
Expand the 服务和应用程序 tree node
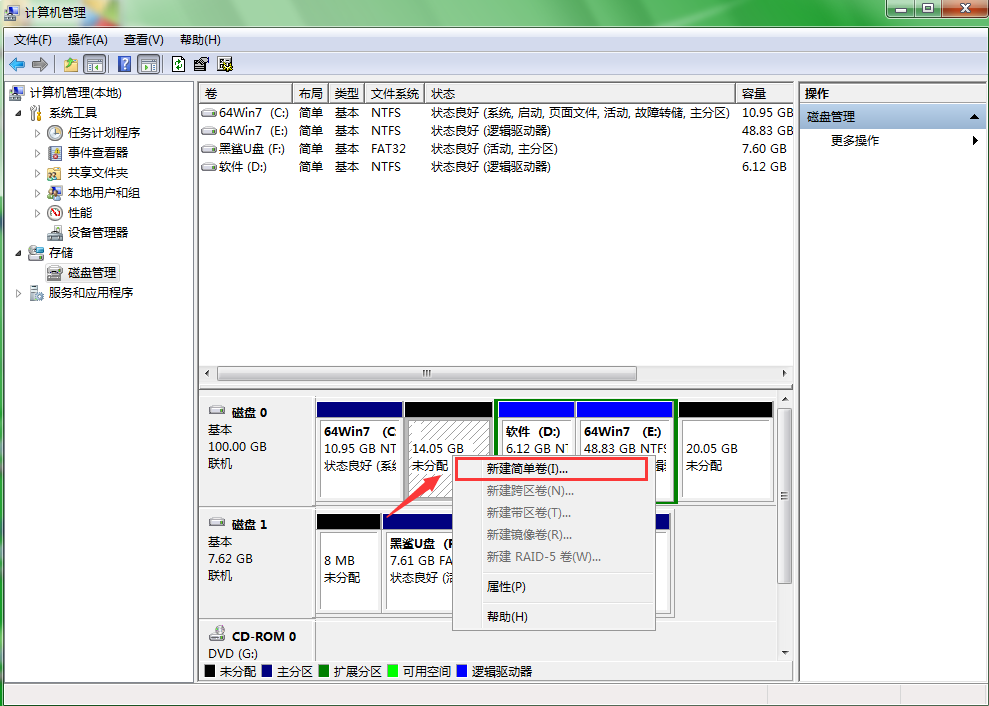pyautogui.click(x=19, y=293)
